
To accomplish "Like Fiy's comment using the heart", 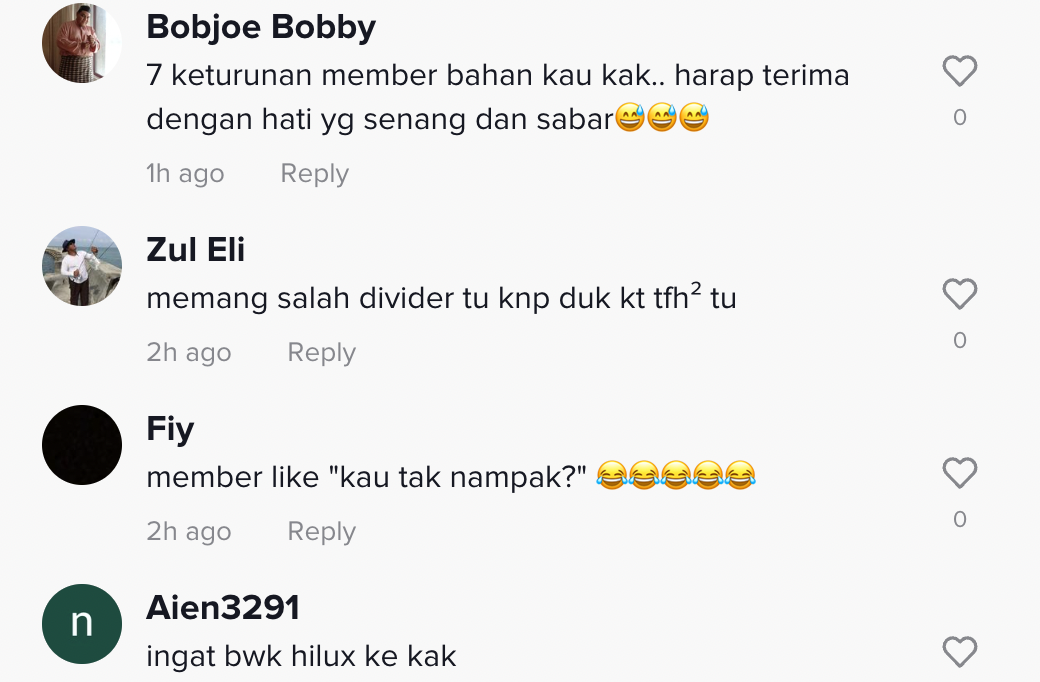I will (960, 473).
